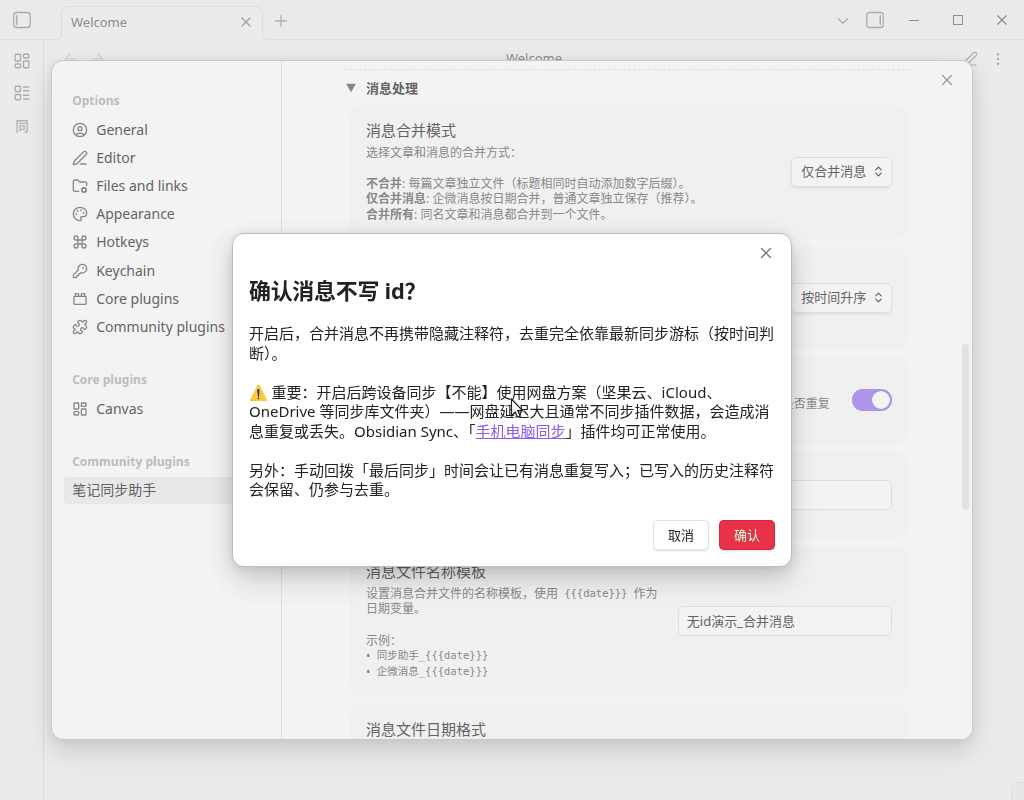The image size is (1024, 800).
Task: Toggle the left sidebar icon
Action: (x=22, y=20)
